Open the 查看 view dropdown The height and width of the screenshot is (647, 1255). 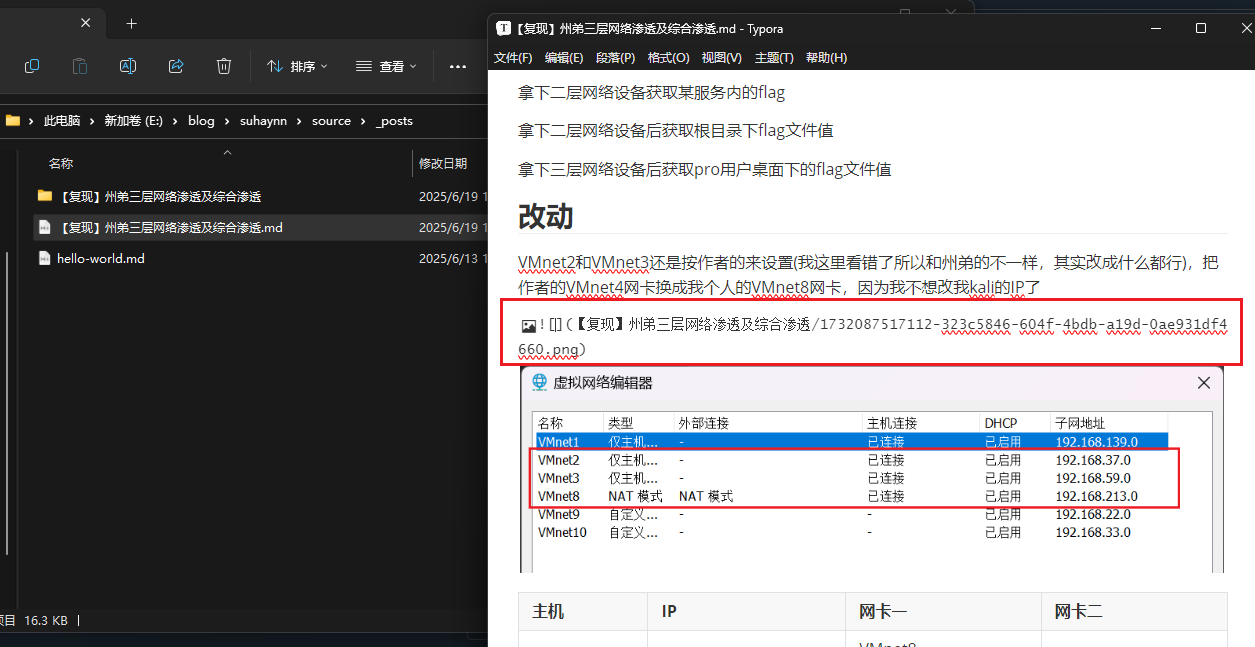coord(386,66)
